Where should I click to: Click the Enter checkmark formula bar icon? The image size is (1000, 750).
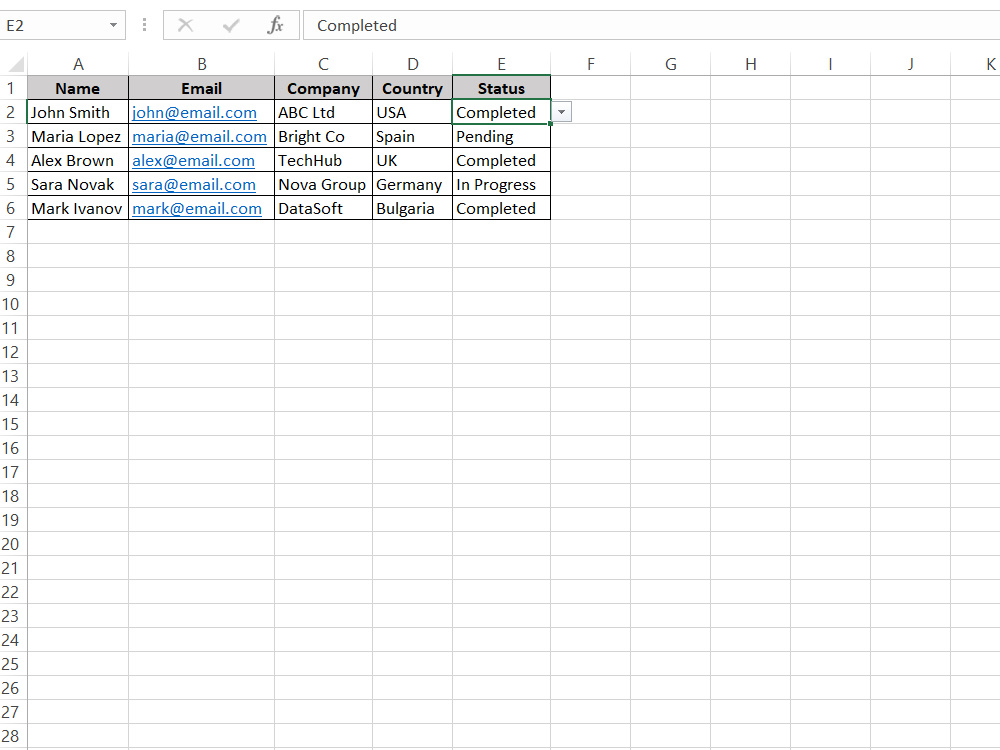[231, 26]
